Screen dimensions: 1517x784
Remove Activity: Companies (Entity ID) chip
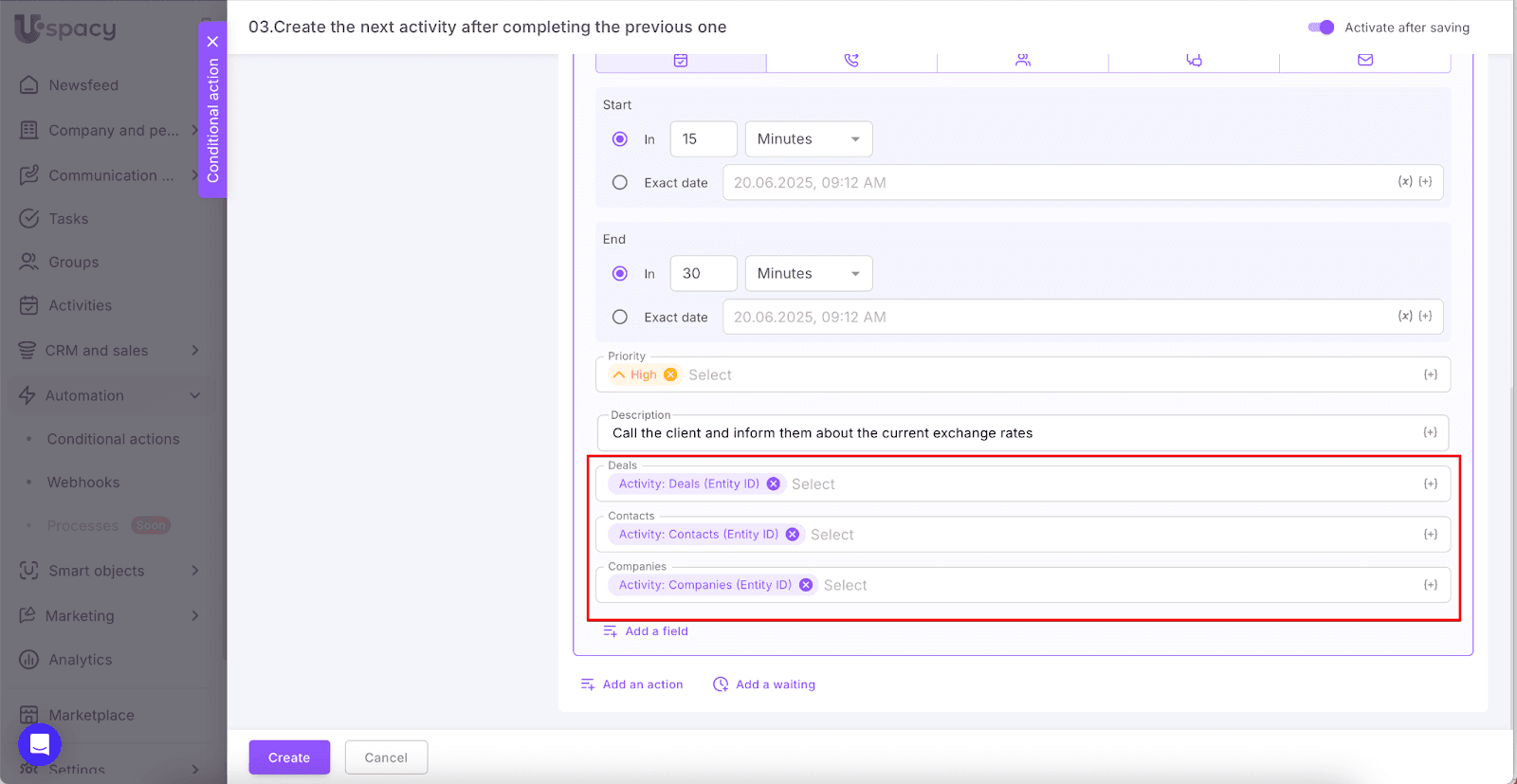pos(806,585)
